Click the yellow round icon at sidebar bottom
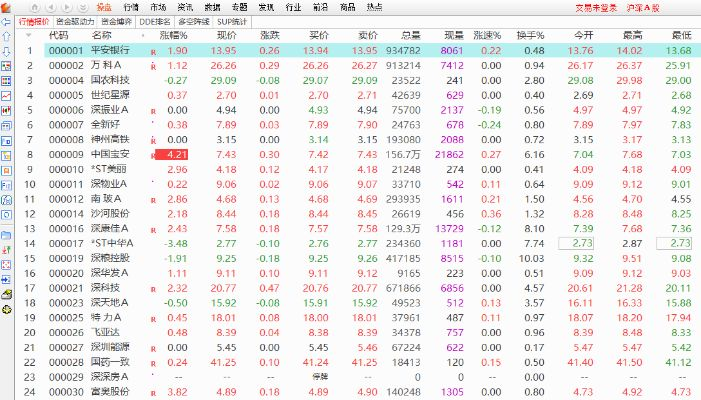 click(x=7, y=311)
